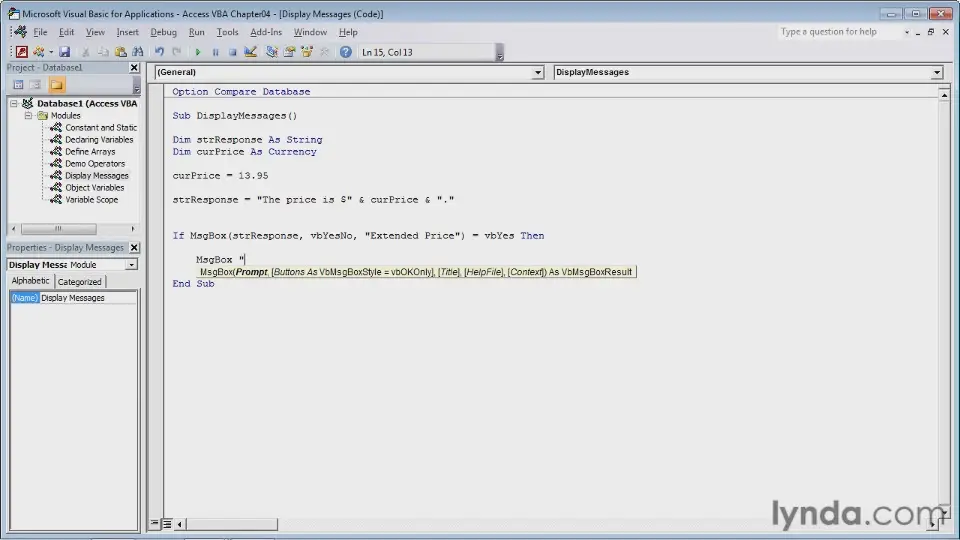Image resolution: width=960 pixels, height=540 pixels.
Task: Select the Variable Scope module
Action: tap(92, 200)
